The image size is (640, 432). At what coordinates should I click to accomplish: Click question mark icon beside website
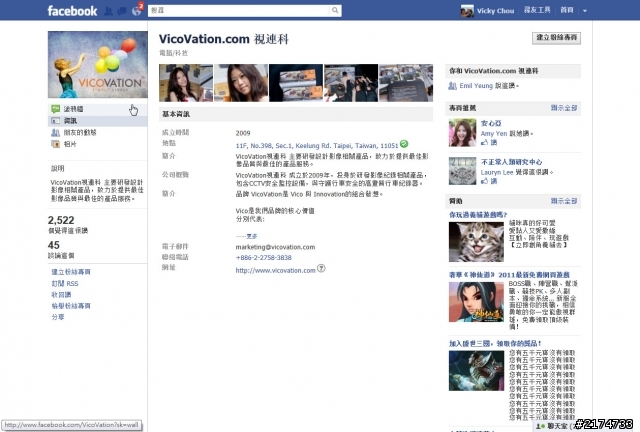(321, 269)
